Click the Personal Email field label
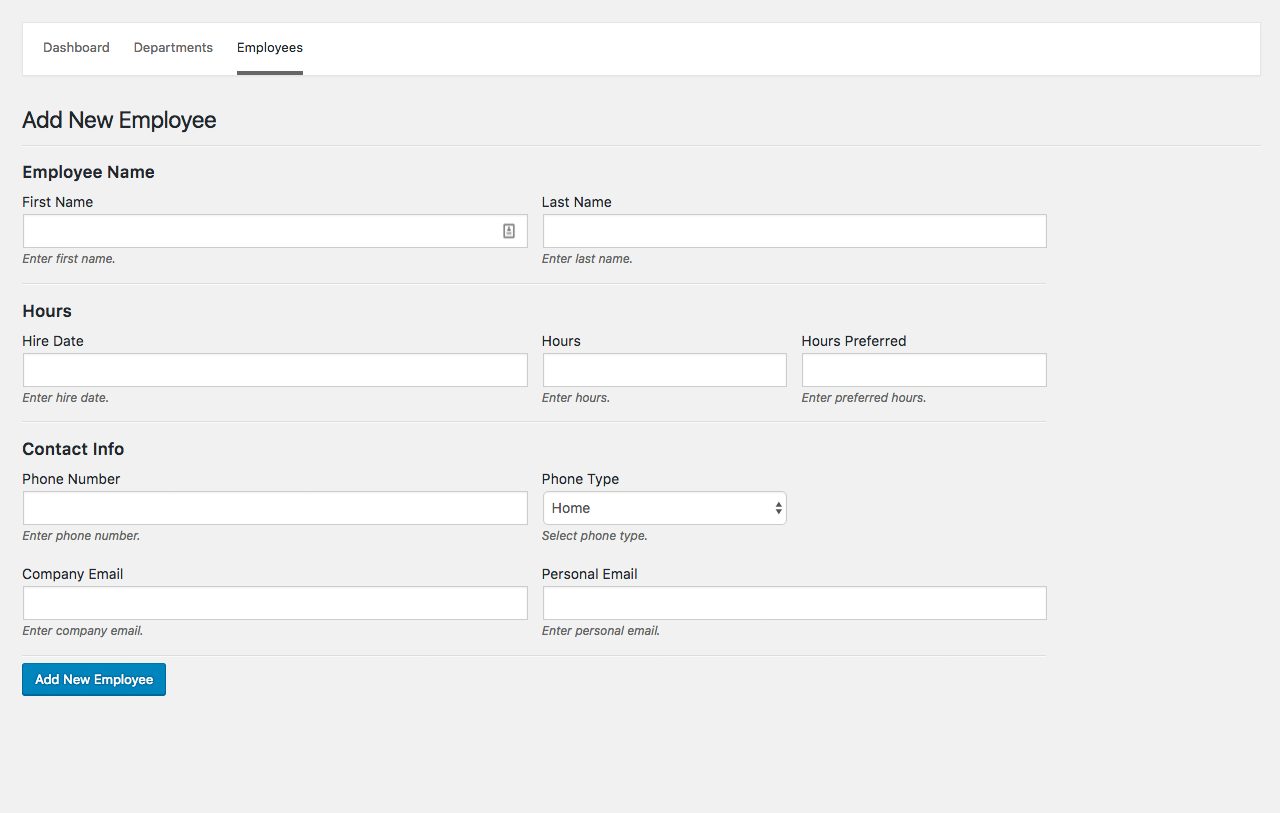 click(x=589, y=574)
